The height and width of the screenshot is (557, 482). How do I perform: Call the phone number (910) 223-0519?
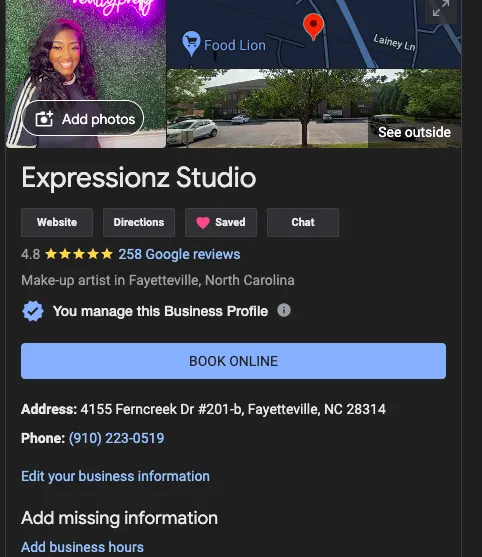(117, 438)
